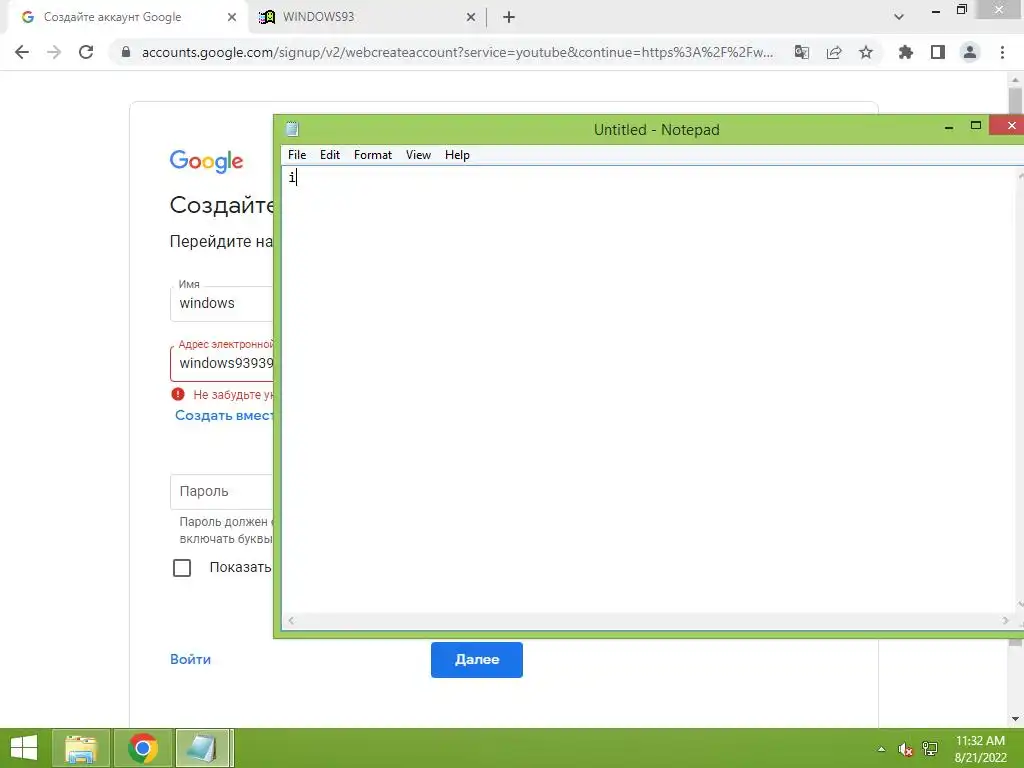Select the Создайте аккаунт Google tab
The height and width of the screenshot is (768, 1024).
127,17
